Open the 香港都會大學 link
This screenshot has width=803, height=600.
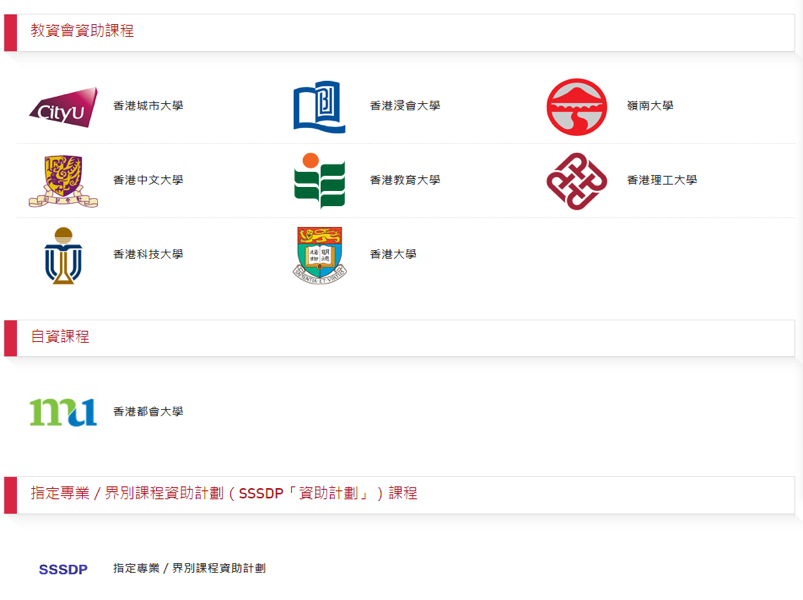pyautogui.click(x=148, y=412)
